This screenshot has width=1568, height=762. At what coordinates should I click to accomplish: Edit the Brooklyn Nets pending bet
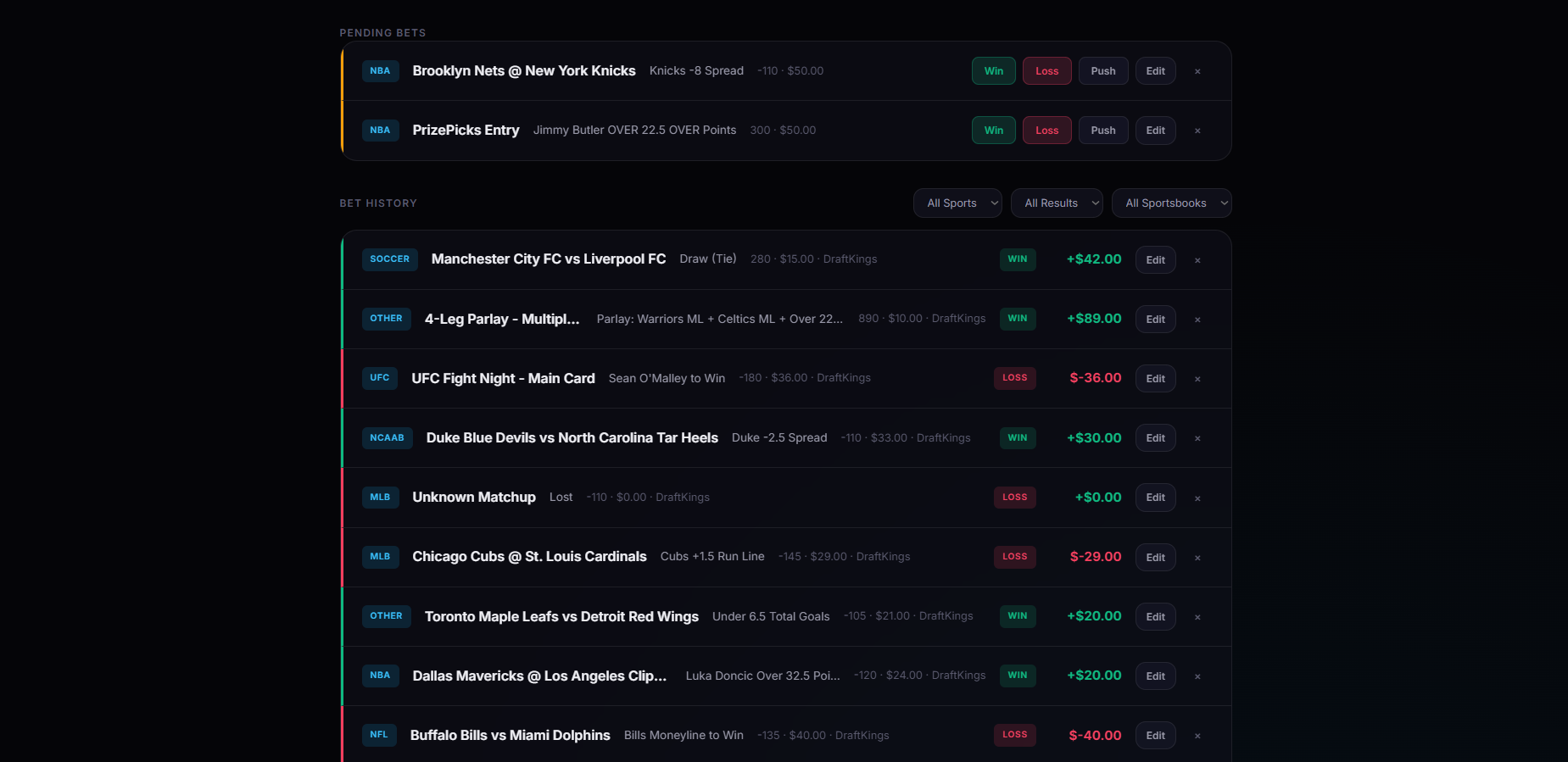click(1156, 71)
